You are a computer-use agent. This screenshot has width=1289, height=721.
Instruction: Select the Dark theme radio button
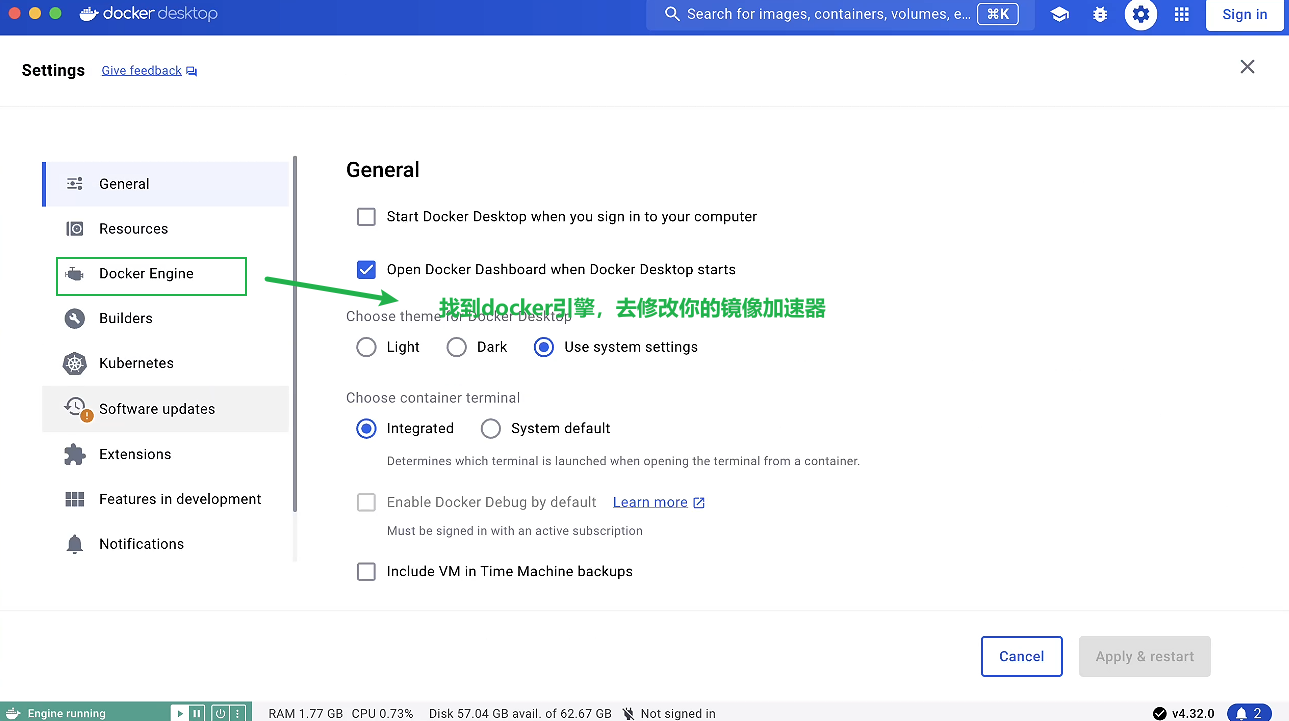click(457, 347)
